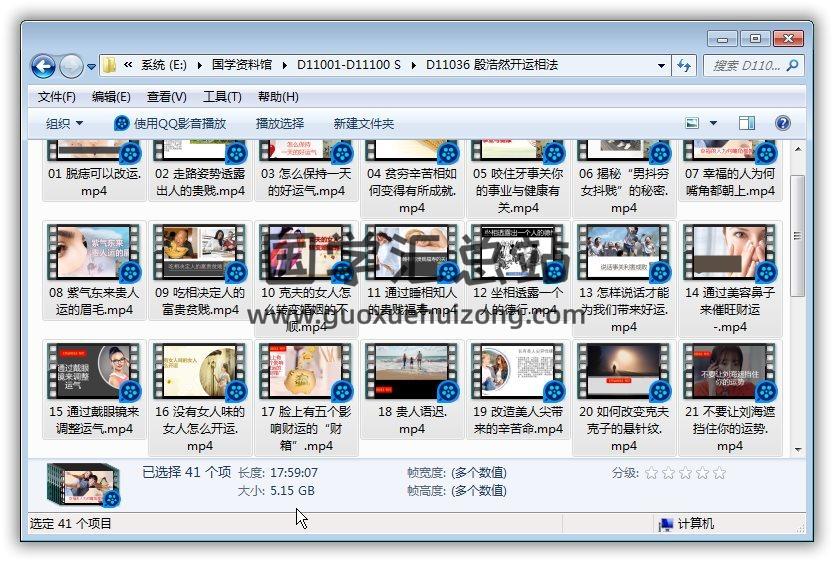The image size is (834, 562).
Task: Click the refresh button beside address bar
Action: [685, 66]
